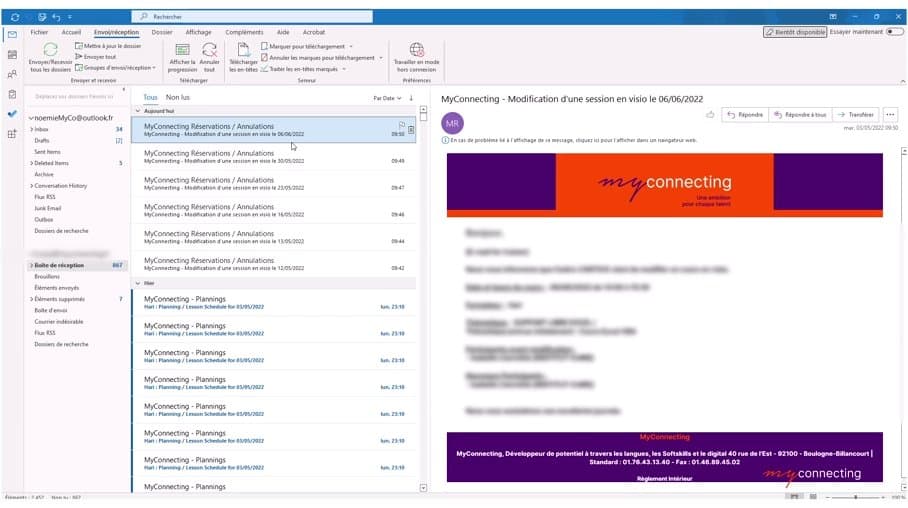The height and width of the screenshot is (508, 908).
Task: Expand the Conversation History folder
Action: tap(31, 186)
